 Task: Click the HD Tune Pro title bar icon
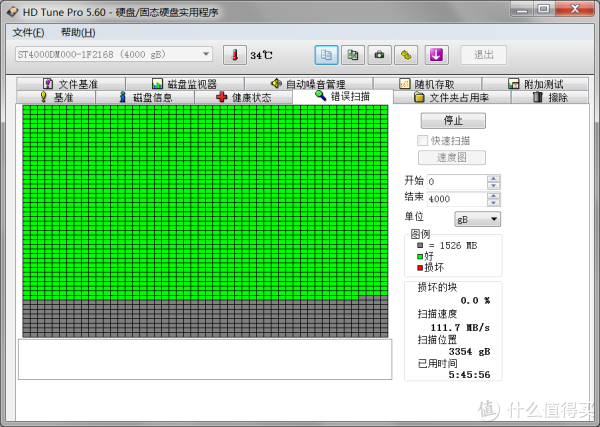click(x=12, y=12)
